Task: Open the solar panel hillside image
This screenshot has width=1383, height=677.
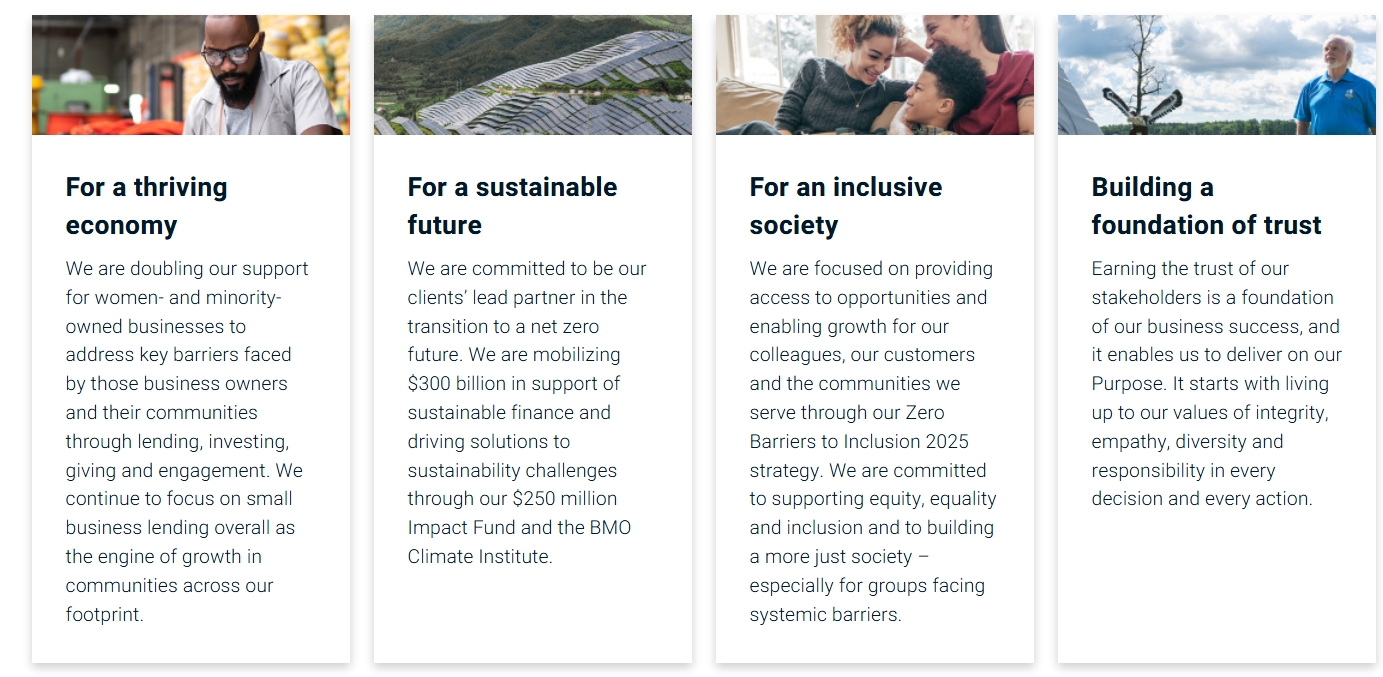Action: [x=532, y=75]
